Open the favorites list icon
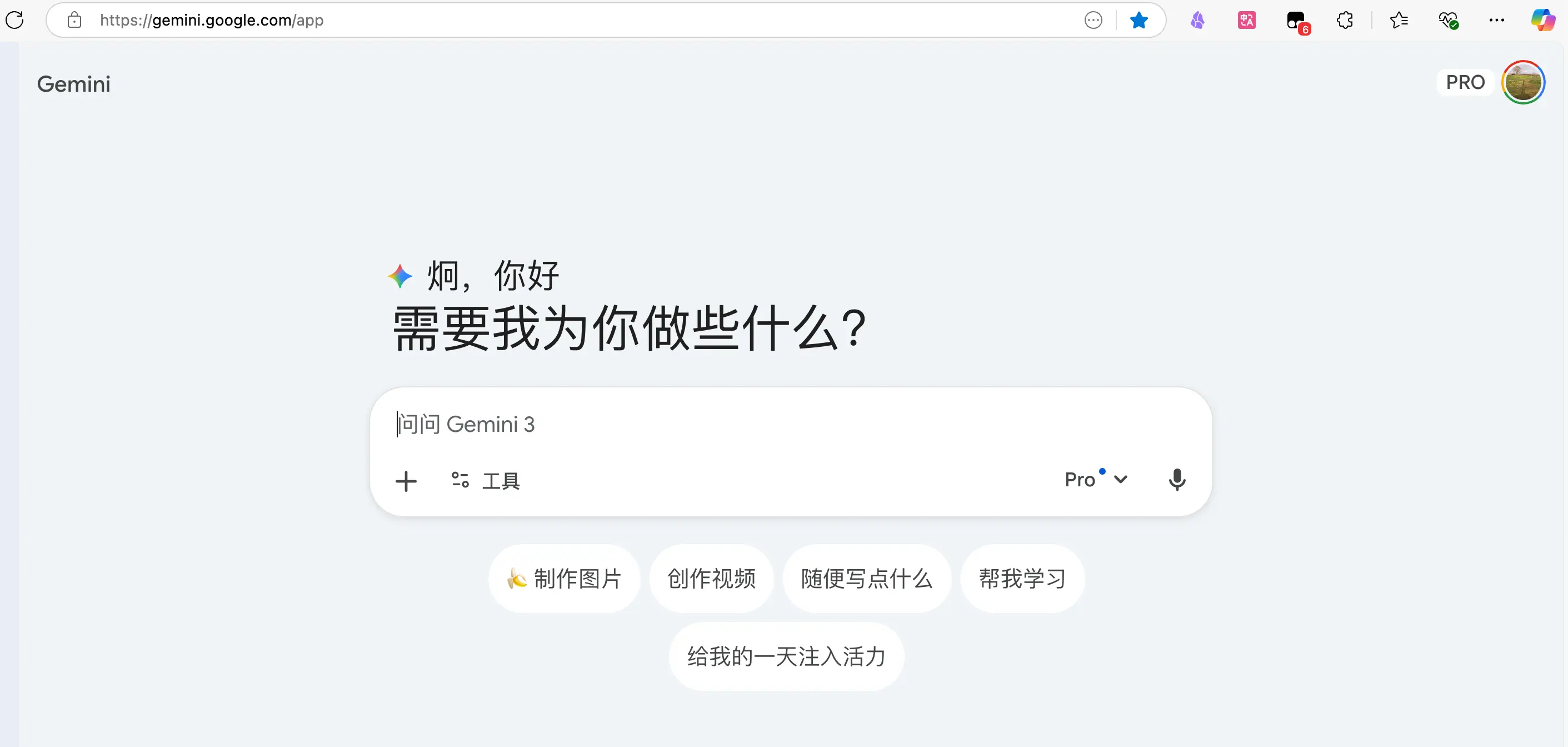Viewport: 1568px width, 747px height. tap(1399, 20)
